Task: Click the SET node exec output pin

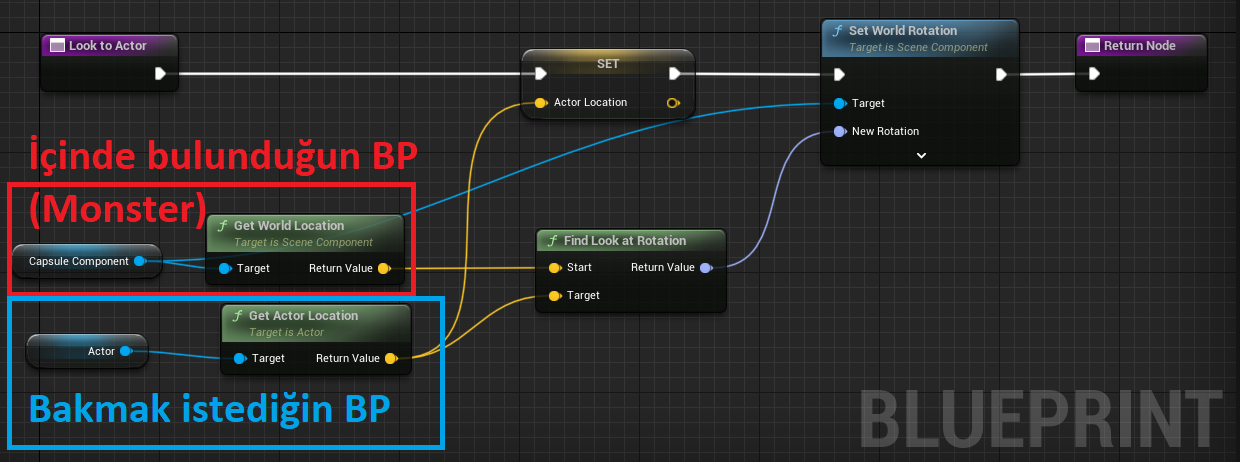Action: [675, 73]
